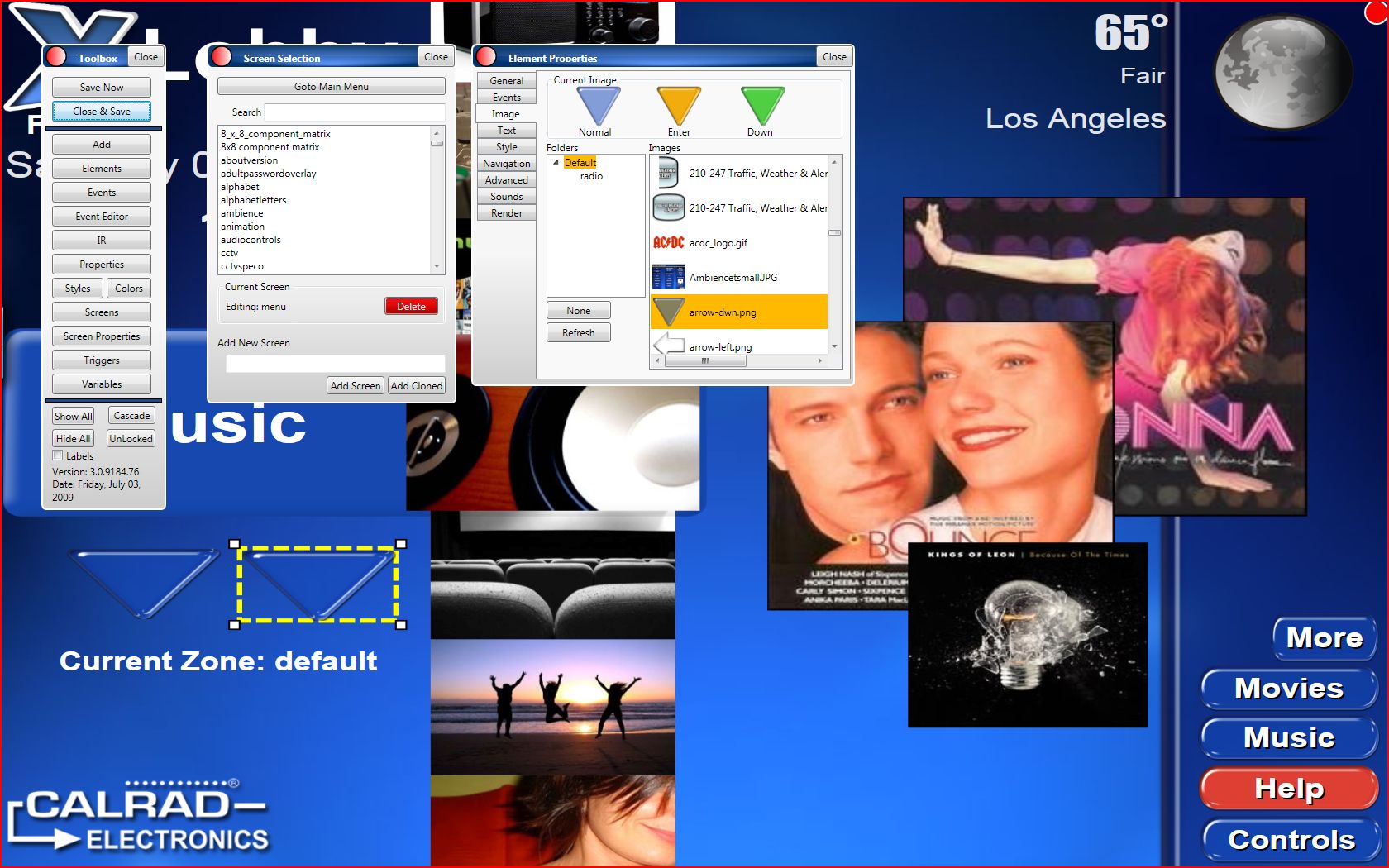Click Cascade button
This screenshot has height=868, width=1389.
coord(132,416)
